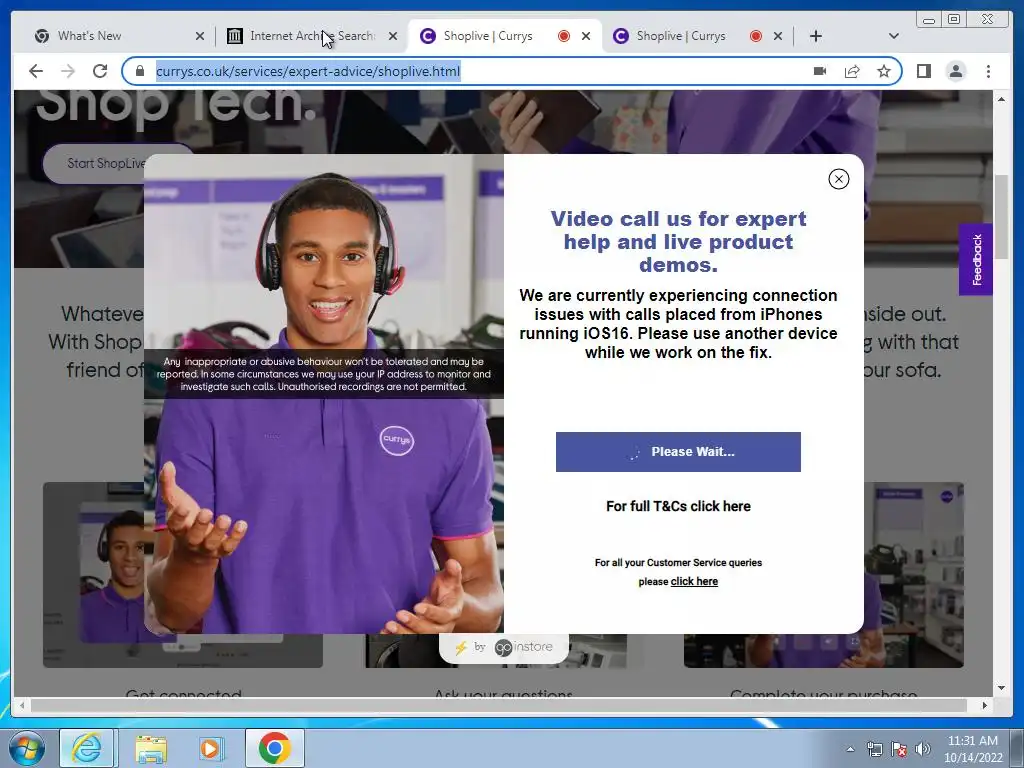Close the Internet Archive Search tab
The height and width of the screenshot is (768, 1024).
[x=392, y=37]
